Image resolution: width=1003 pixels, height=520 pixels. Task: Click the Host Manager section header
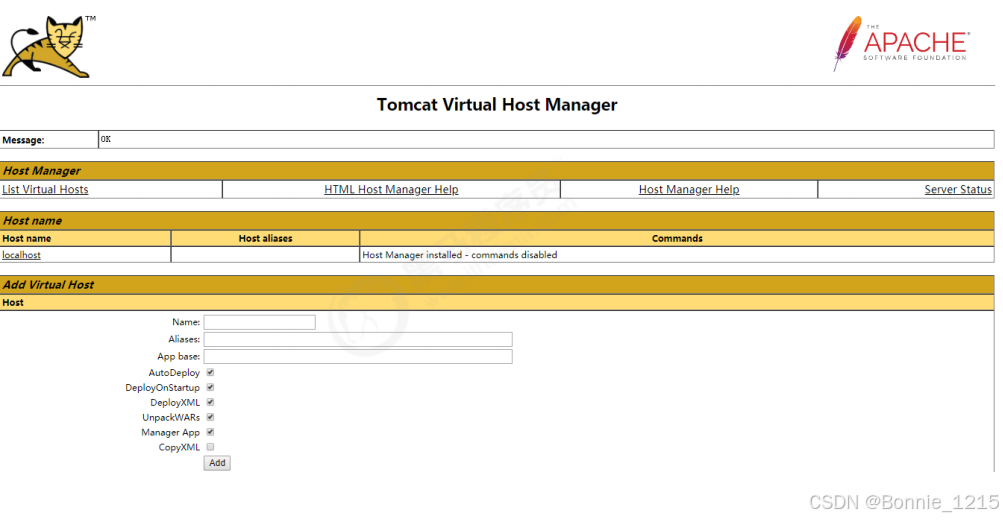tap(497, 171)
